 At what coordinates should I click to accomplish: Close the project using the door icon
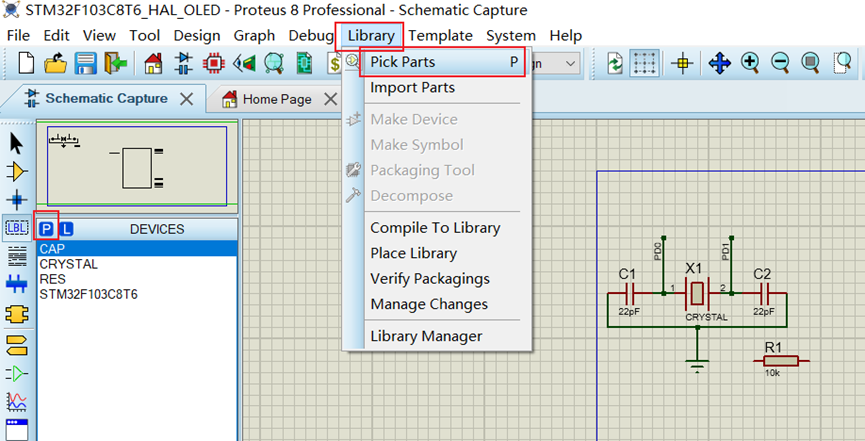pos(116,63)
